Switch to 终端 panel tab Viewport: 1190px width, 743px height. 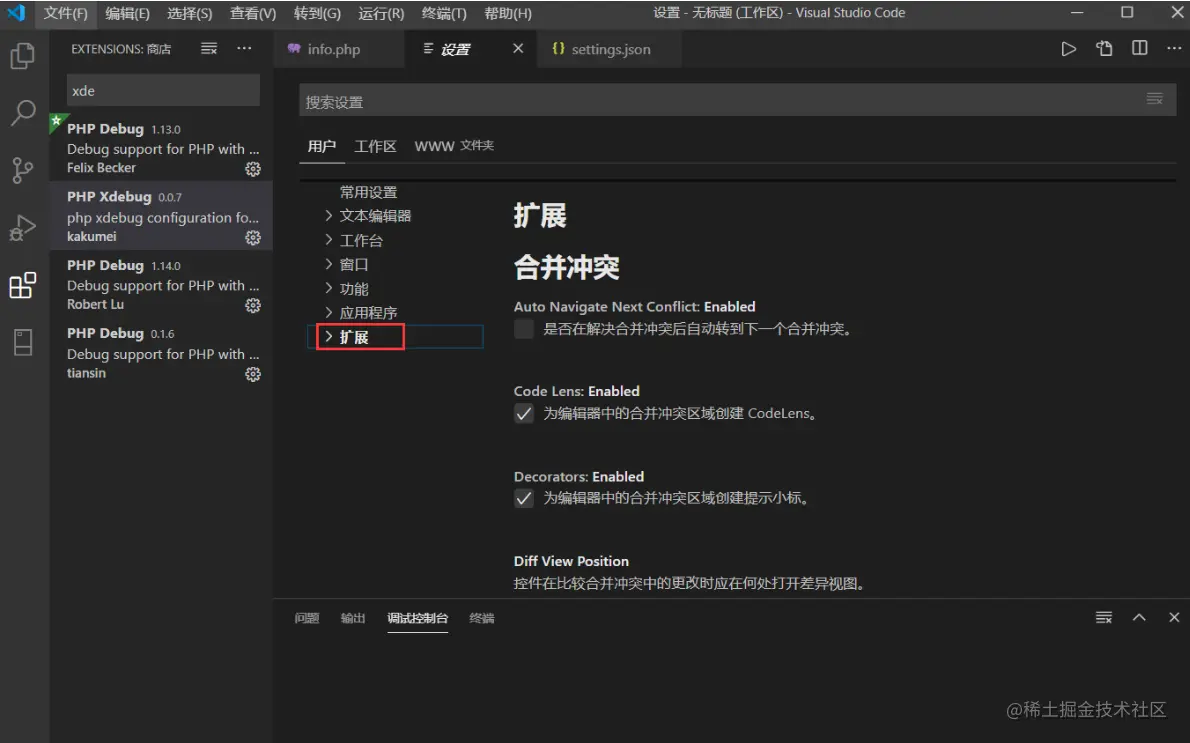pyautogui.click(x=482, y=618)
